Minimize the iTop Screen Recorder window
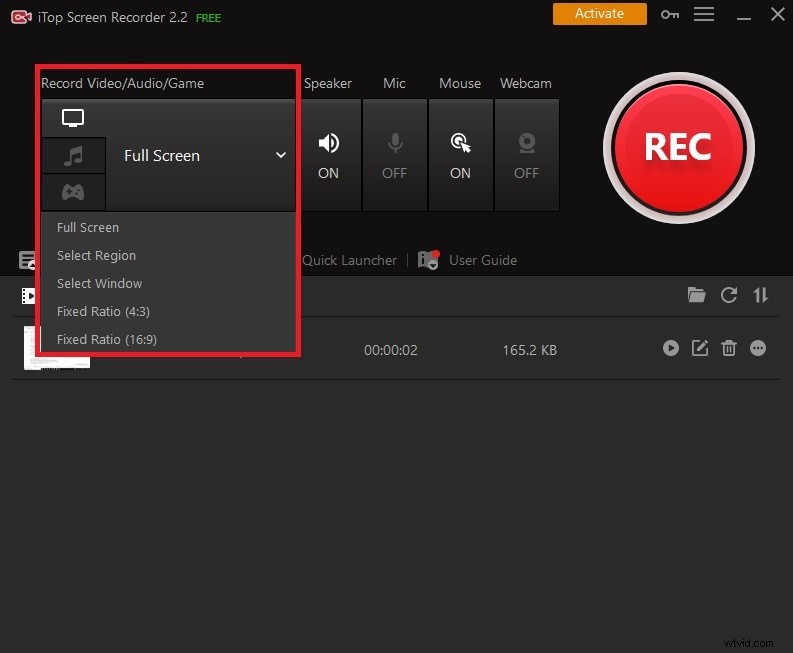Viewport: 793px width, 653px height. point(743,18)
